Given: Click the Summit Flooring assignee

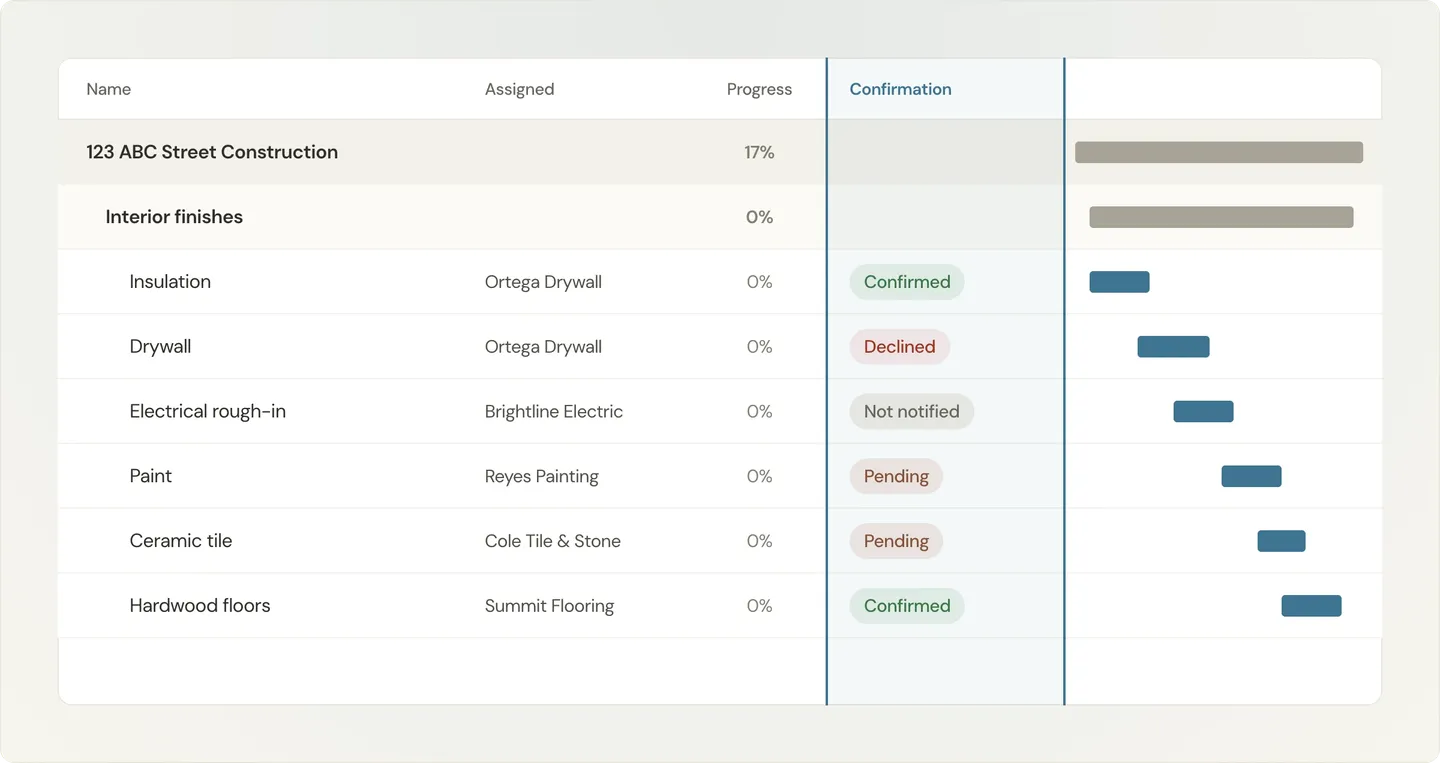Looking at the screenshot, I should tap(549, 606).
